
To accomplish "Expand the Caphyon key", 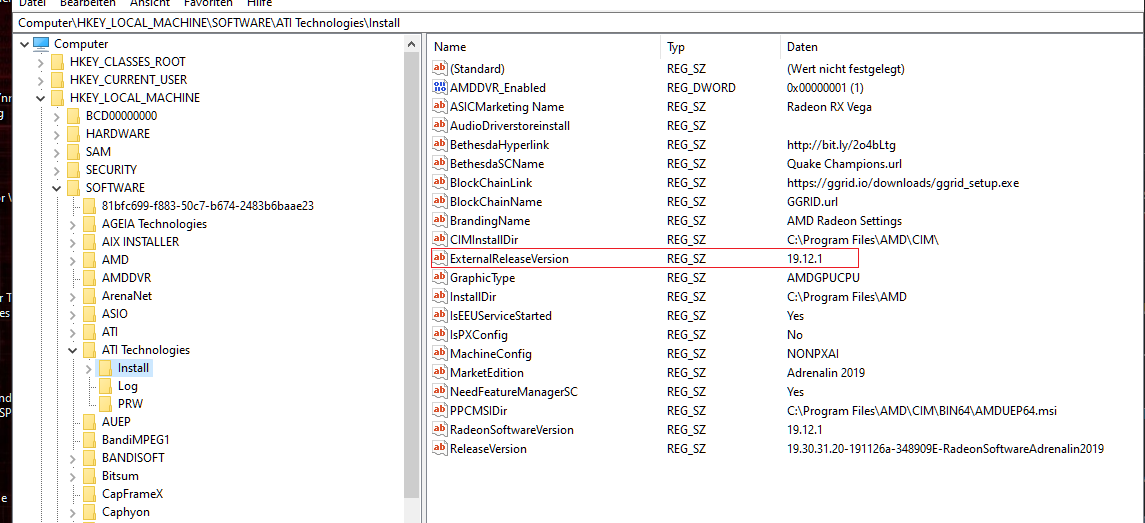I will [73, 512].
